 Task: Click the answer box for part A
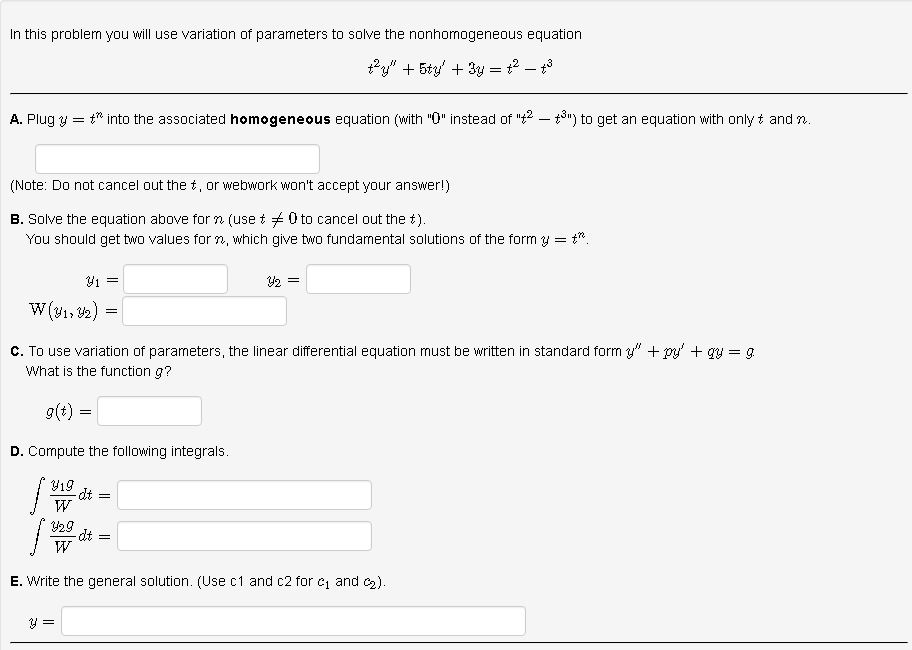pos(177,158)
